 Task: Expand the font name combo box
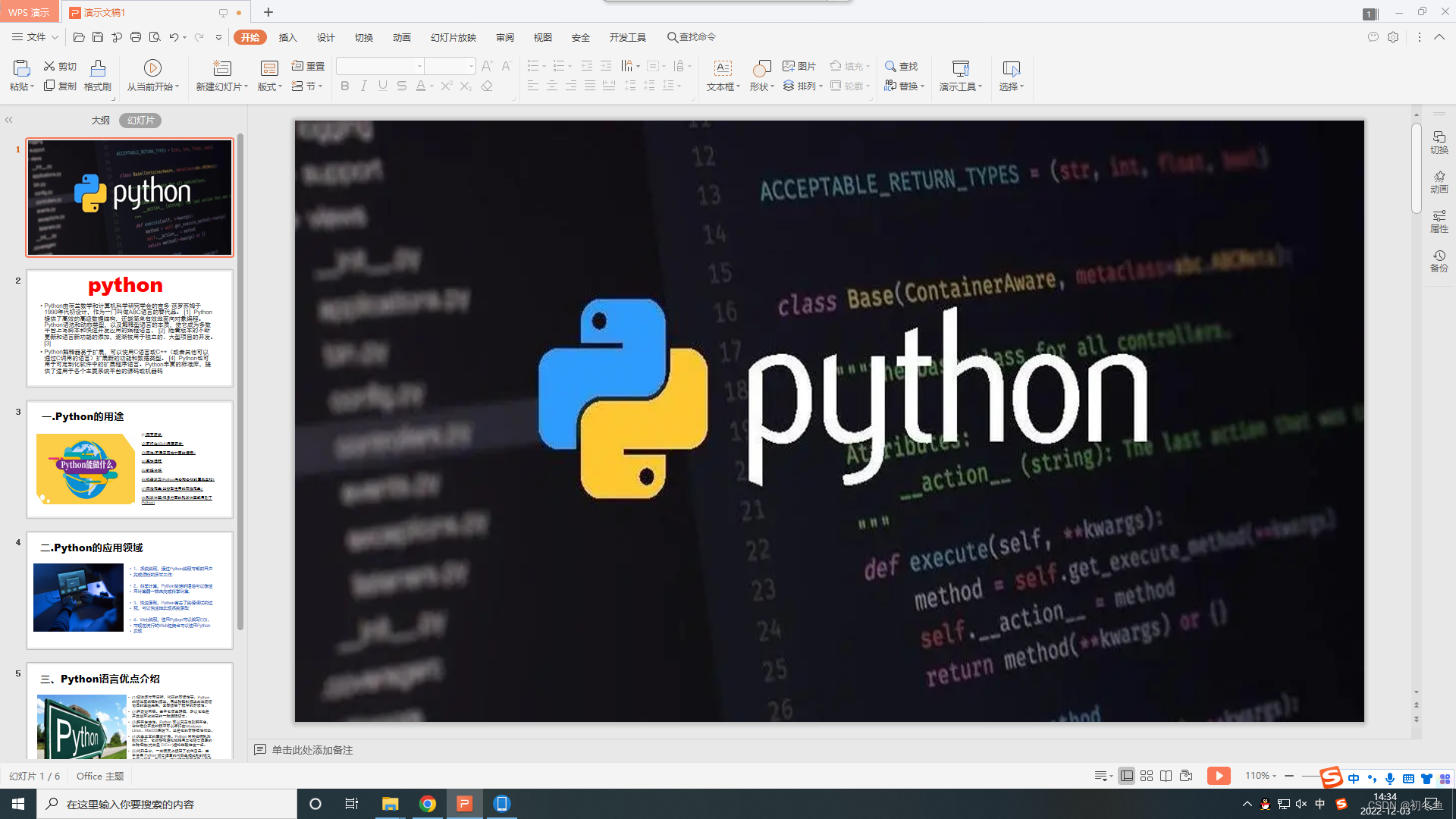tap(419, 67)
